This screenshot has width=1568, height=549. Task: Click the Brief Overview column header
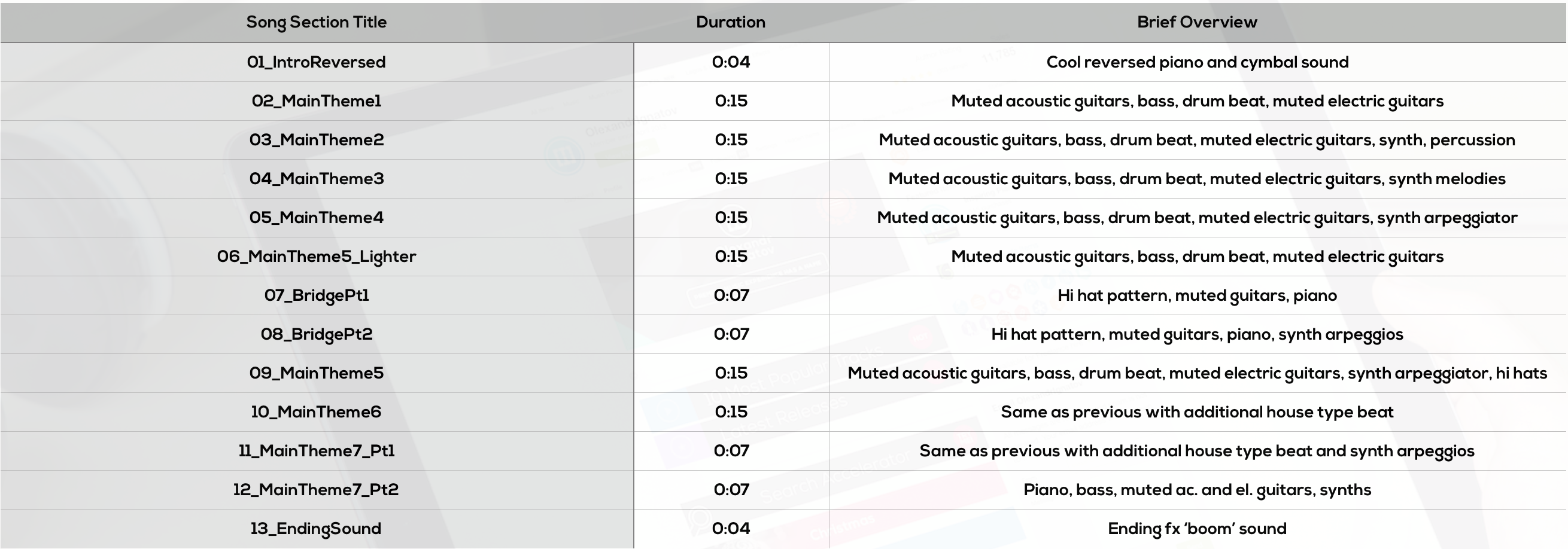click(x=1197, y=22)
